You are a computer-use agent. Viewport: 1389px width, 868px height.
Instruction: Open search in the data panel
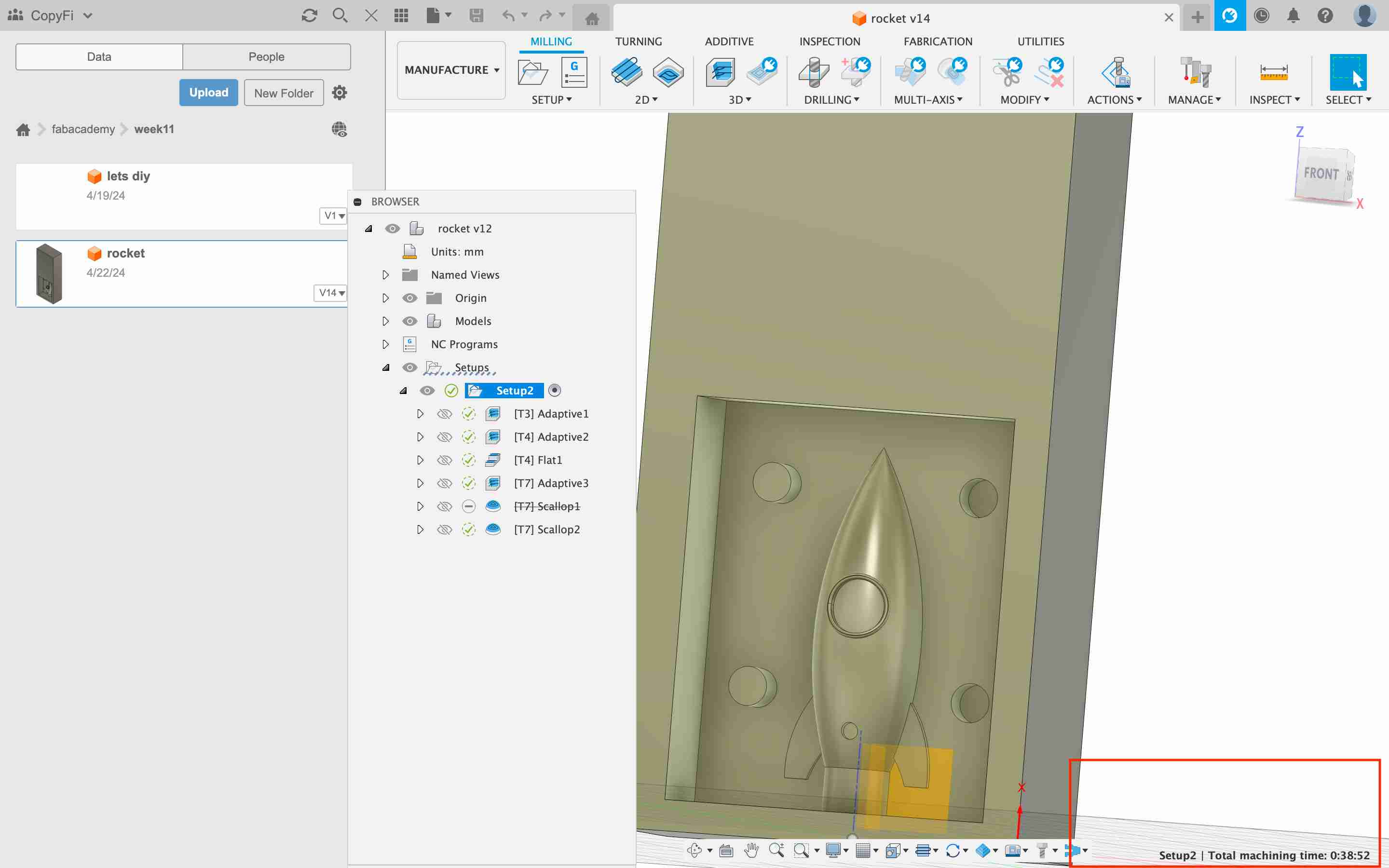tap(340, 15)
